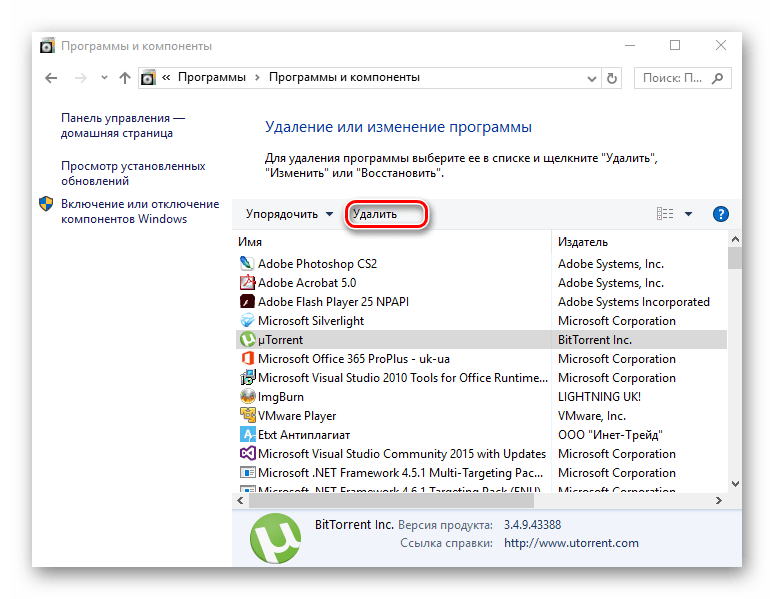Click the horizontal scrollbar right arrow
This screenshot has height=599, width=774.
[x=719, y=501]
